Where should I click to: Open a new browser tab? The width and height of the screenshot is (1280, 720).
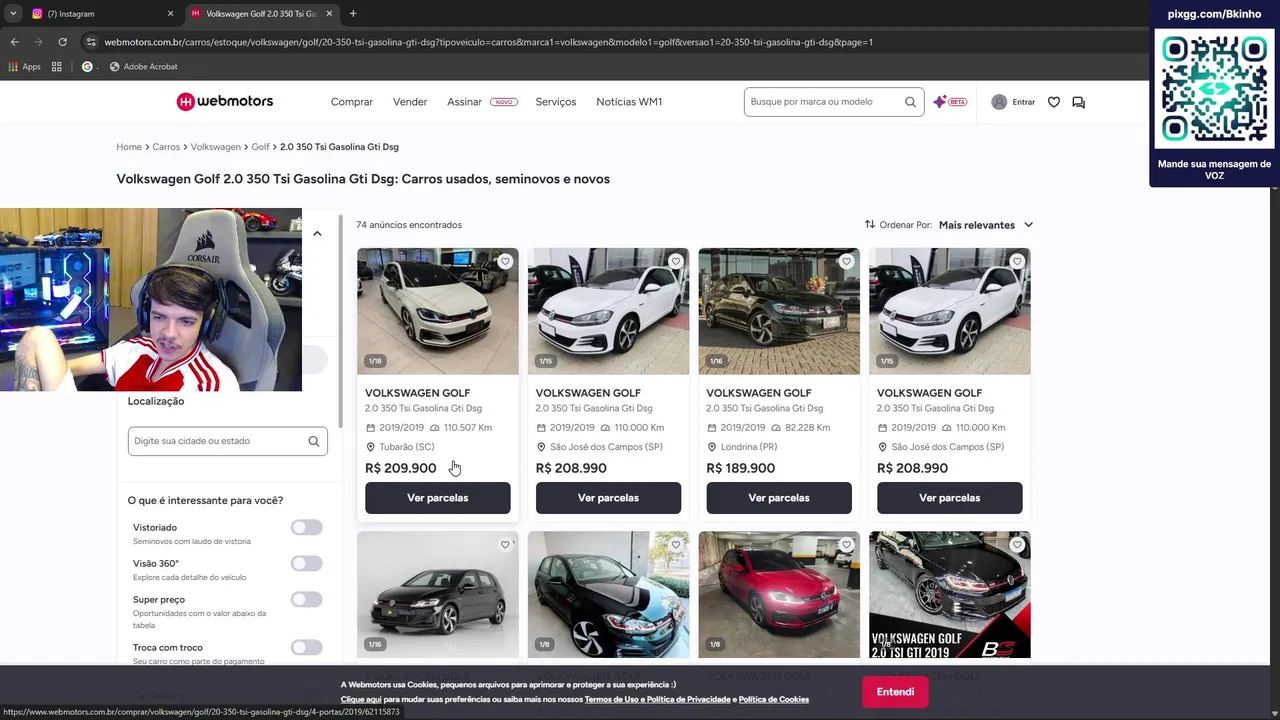click(353, 14)
